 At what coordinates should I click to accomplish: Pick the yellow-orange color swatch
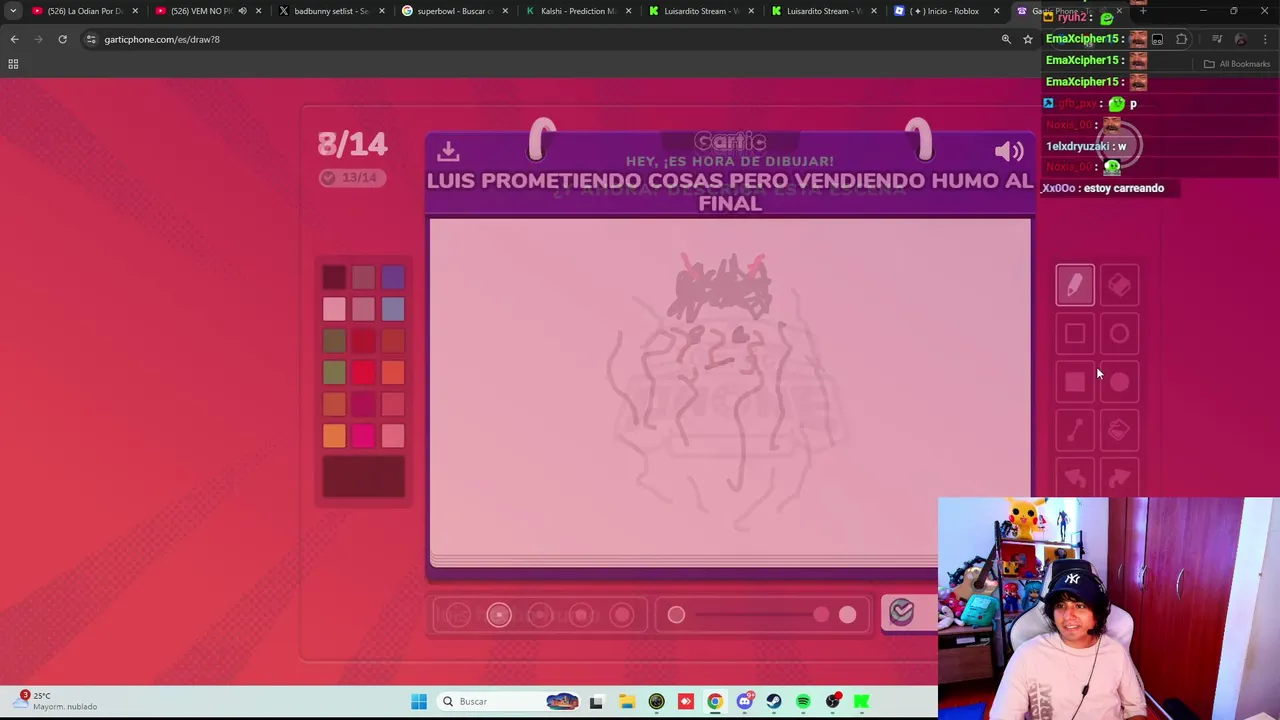pos(334,436)
